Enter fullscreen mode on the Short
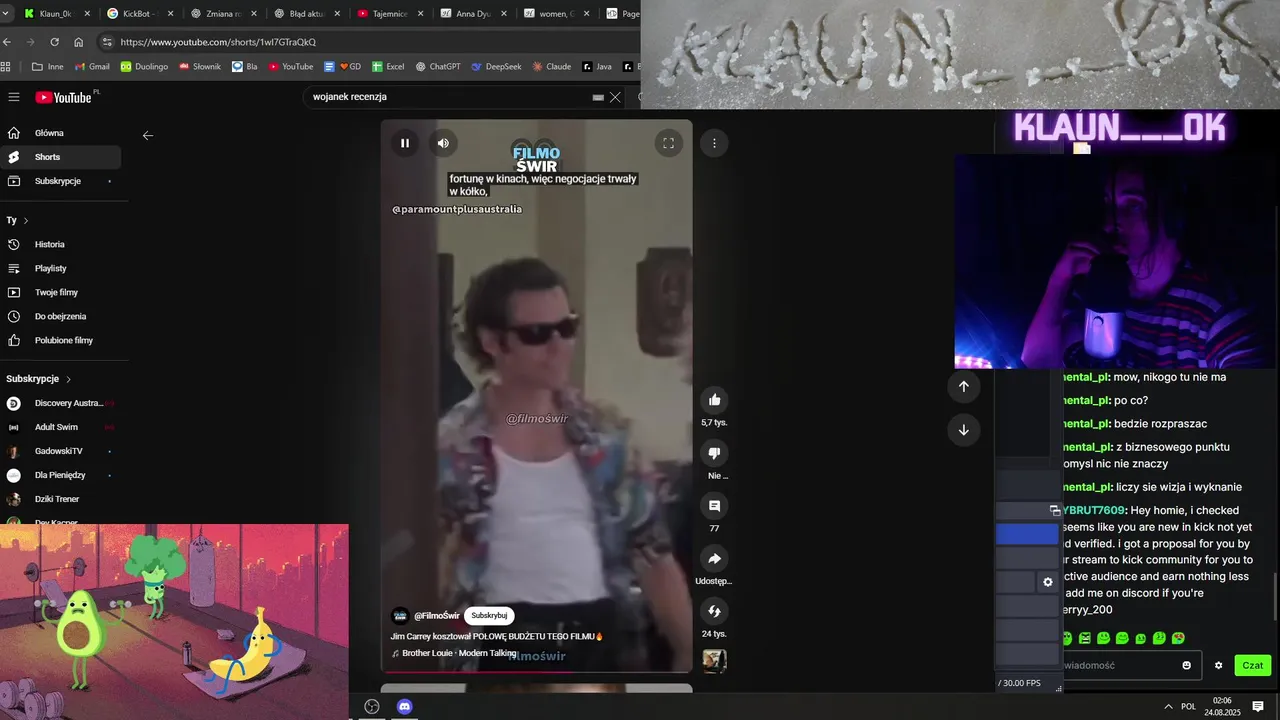The height and width of the screenshot is (720, 1280). point(668,143)
